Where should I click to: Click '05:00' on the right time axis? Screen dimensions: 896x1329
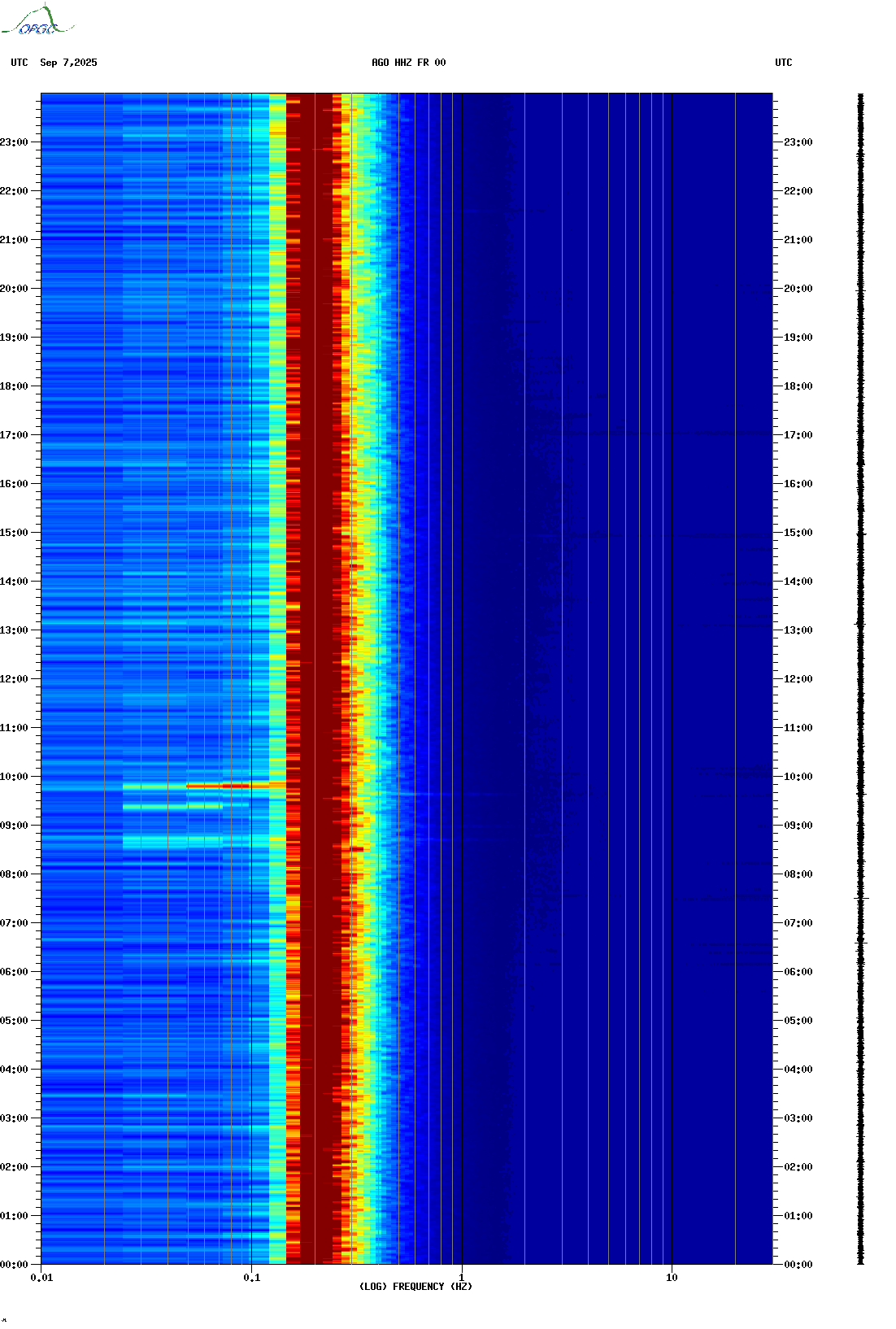[798, 1021]
